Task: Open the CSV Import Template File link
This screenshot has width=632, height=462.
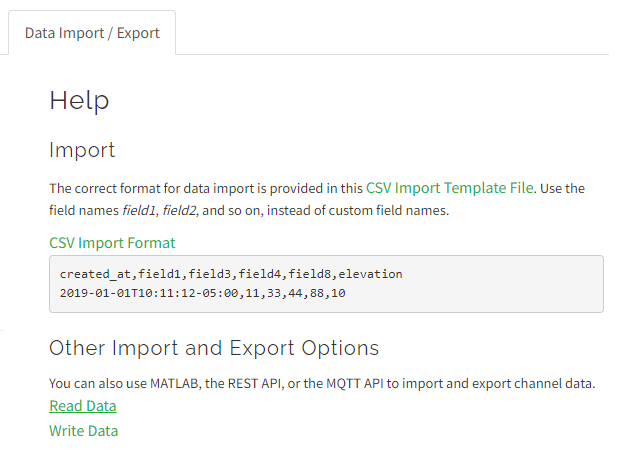Action: (x=450, y=187)
